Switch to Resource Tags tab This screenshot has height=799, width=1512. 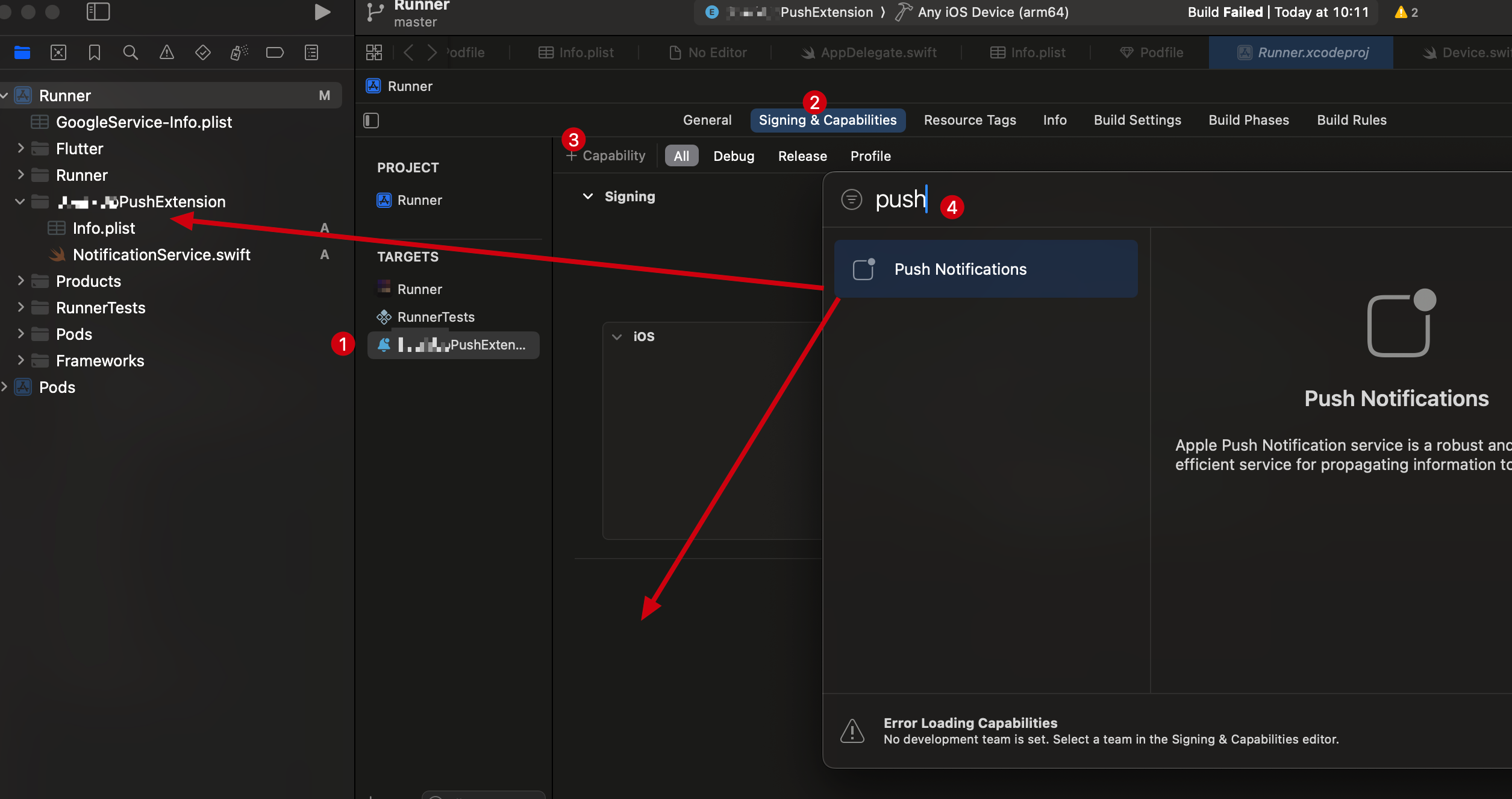970,120
